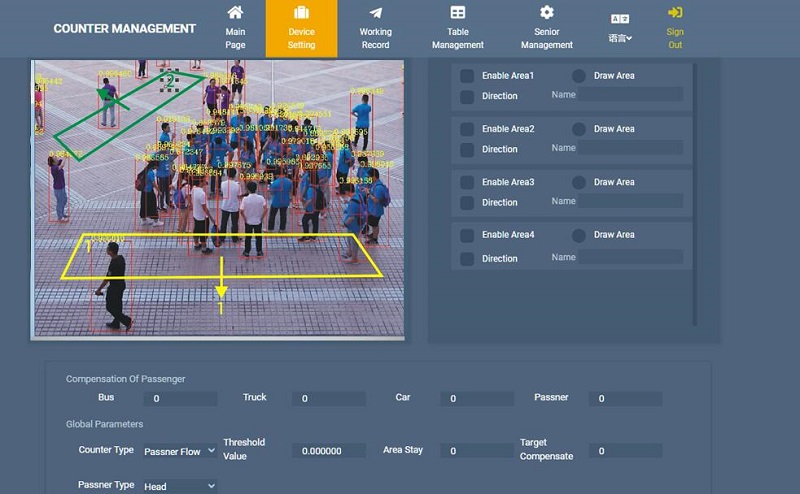Click the COUNTER MANAGEMENT title
This screenshot has height=494, width=800.
124,29
